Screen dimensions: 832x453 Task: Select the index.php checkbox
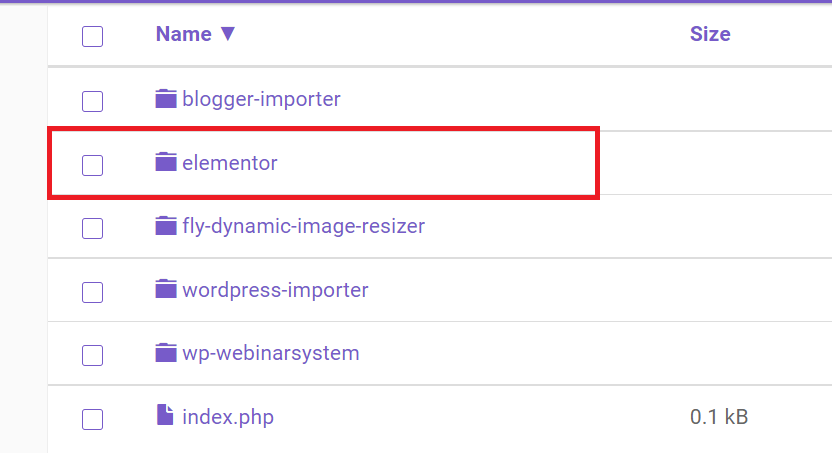92,419
